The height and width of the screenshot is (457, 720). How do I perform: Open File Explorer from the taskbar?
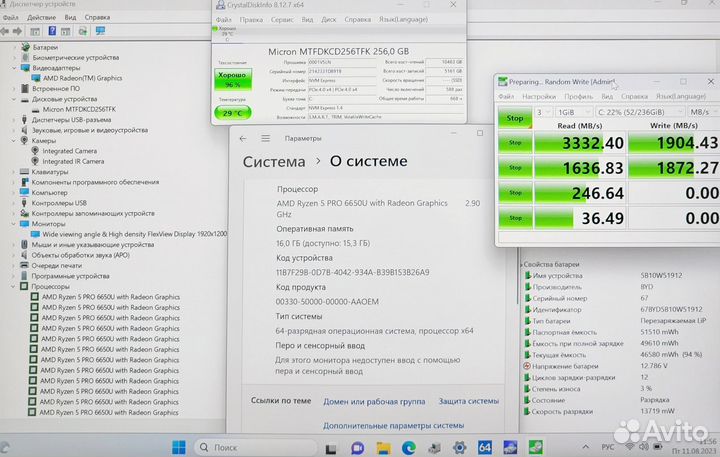click(383, 448)
